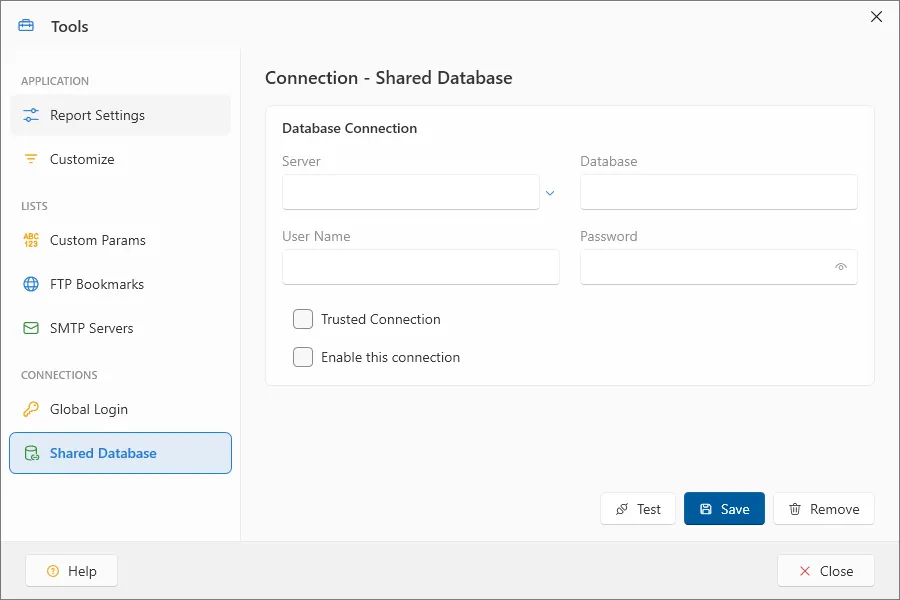Viewport: 900px width, 600px height.
Task: Click the Connection - Shared Database heading
Action: (x=389, y=78)
